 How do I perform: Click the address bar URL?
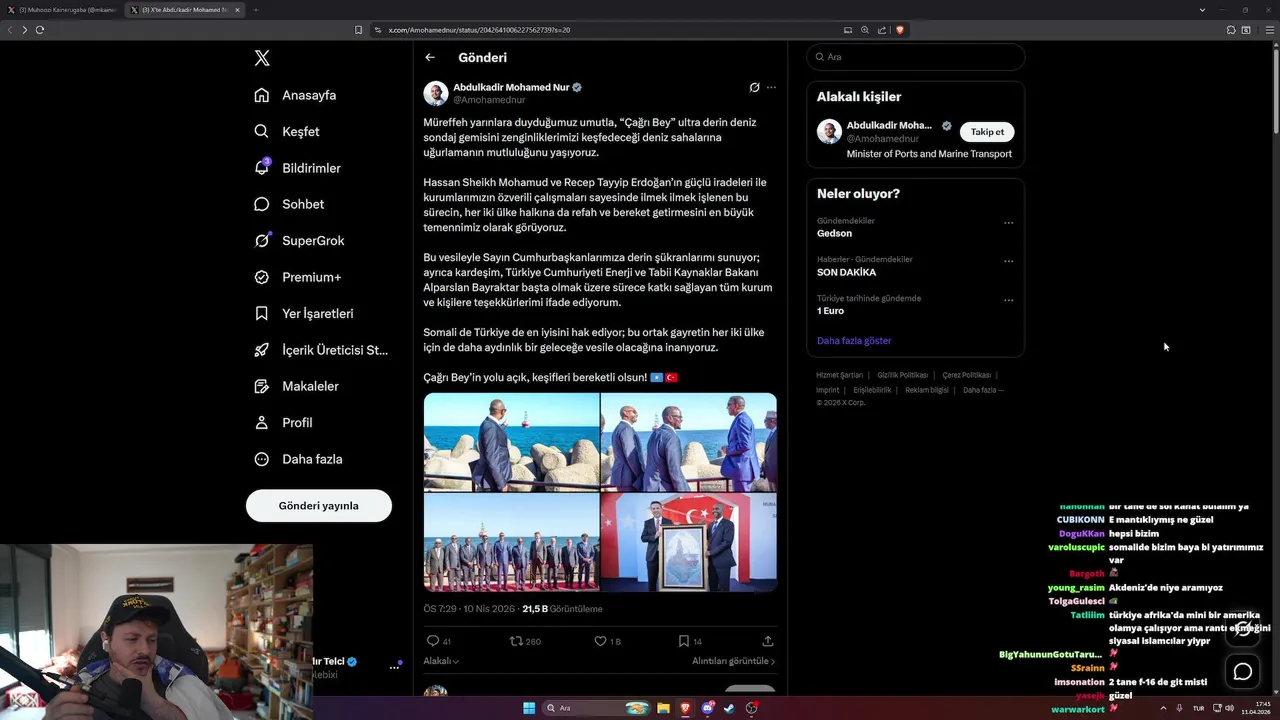[x=479, y=30]
